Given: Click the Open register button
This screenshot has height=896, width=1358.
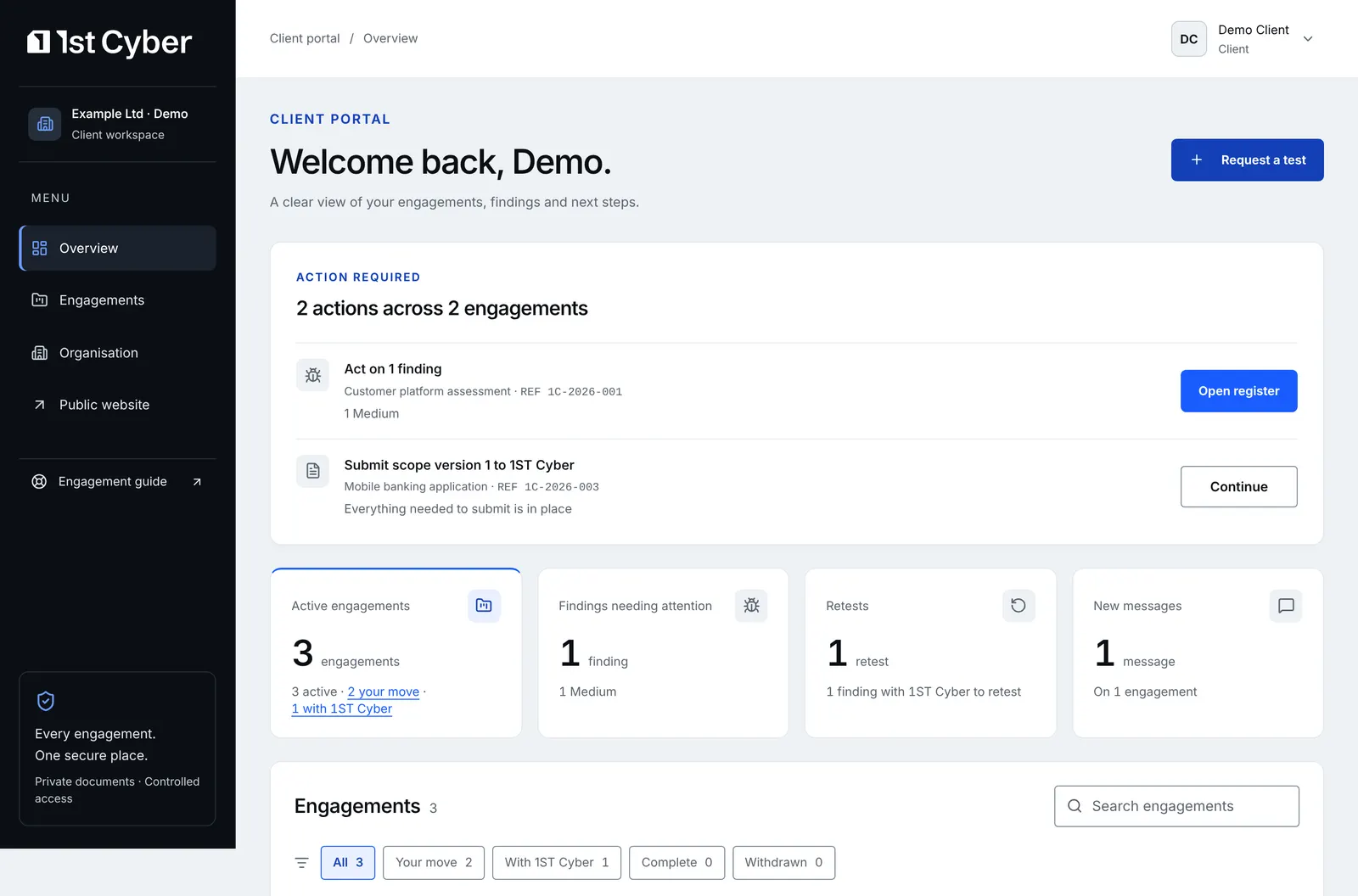Looking at the screenshot, I should tap(1238, 391).
